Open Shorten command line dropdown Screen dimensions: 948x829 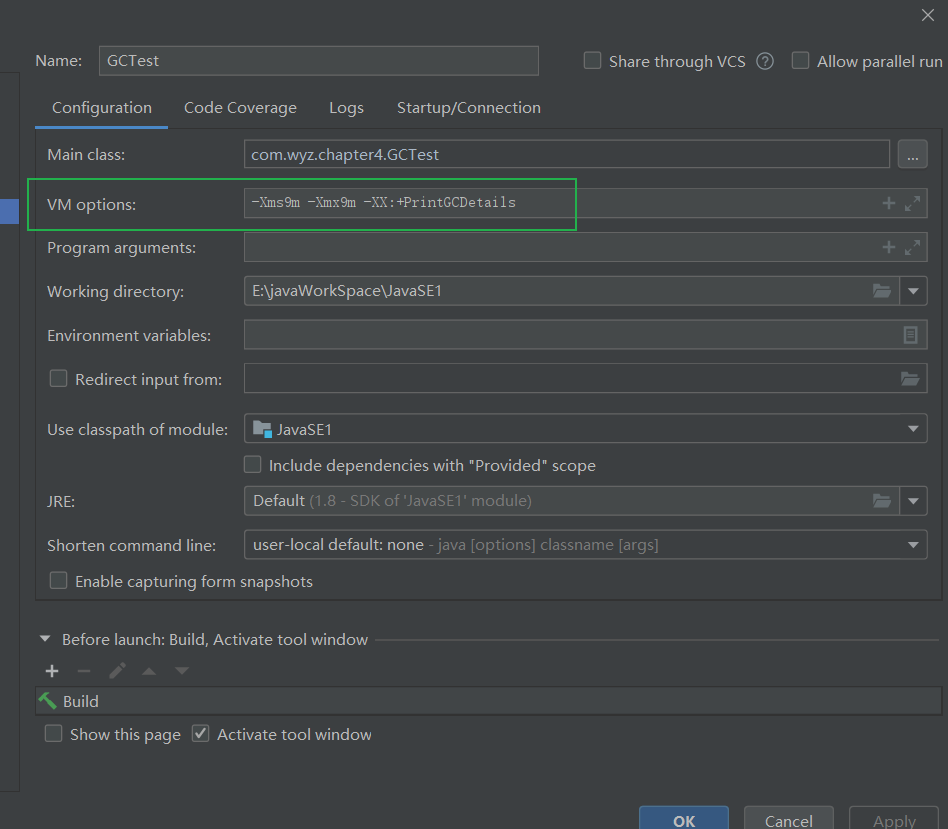pos(912,545)
